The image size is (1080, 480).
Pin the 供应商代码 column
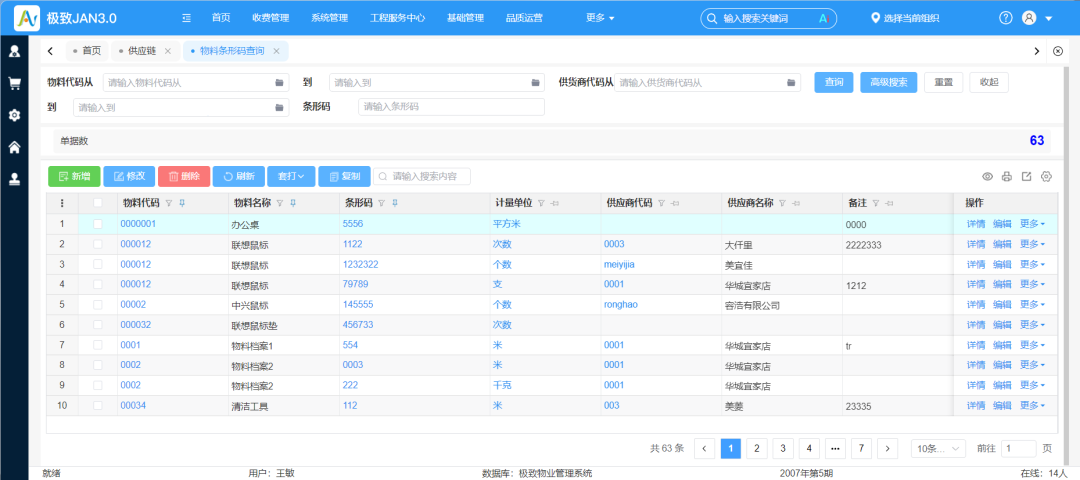tap(674, 203)
